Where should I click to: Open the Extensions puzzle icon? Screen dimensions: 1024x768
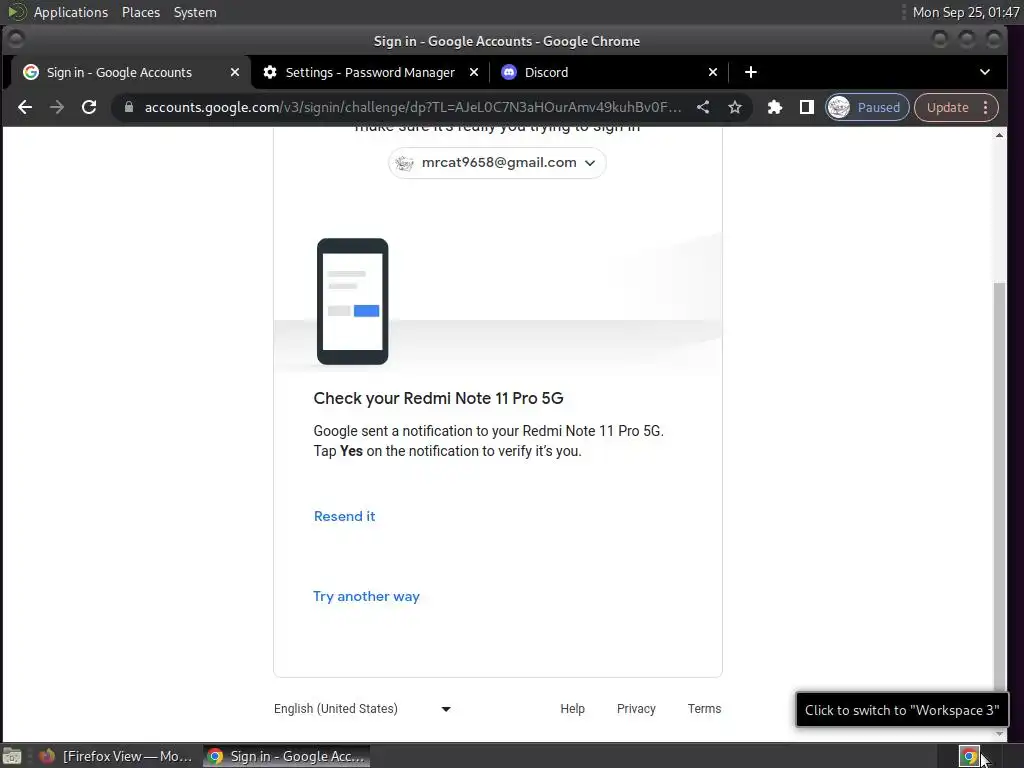coord(775,107)
